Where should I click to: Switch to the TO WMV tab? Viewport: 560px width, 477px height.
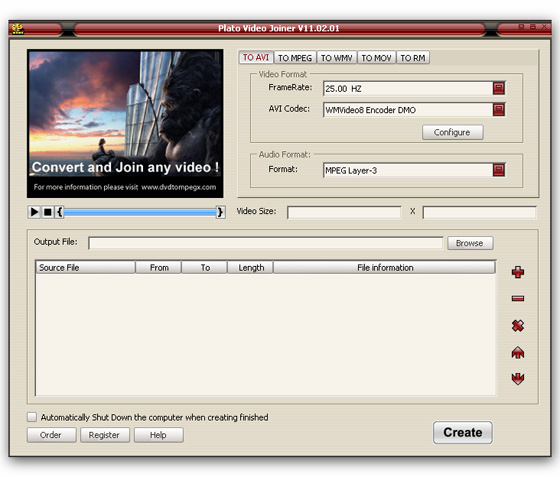point(336,58)
